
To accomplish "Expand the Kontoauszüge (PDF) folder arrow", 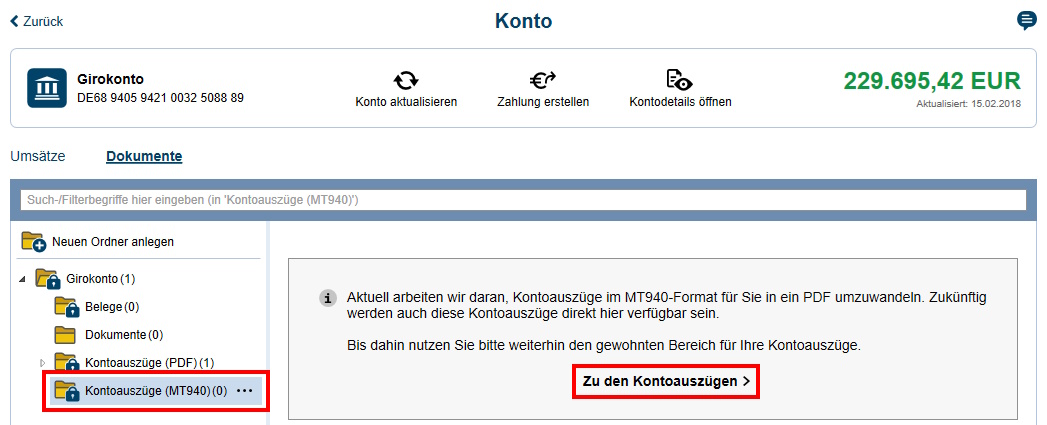I will (42, 362).
